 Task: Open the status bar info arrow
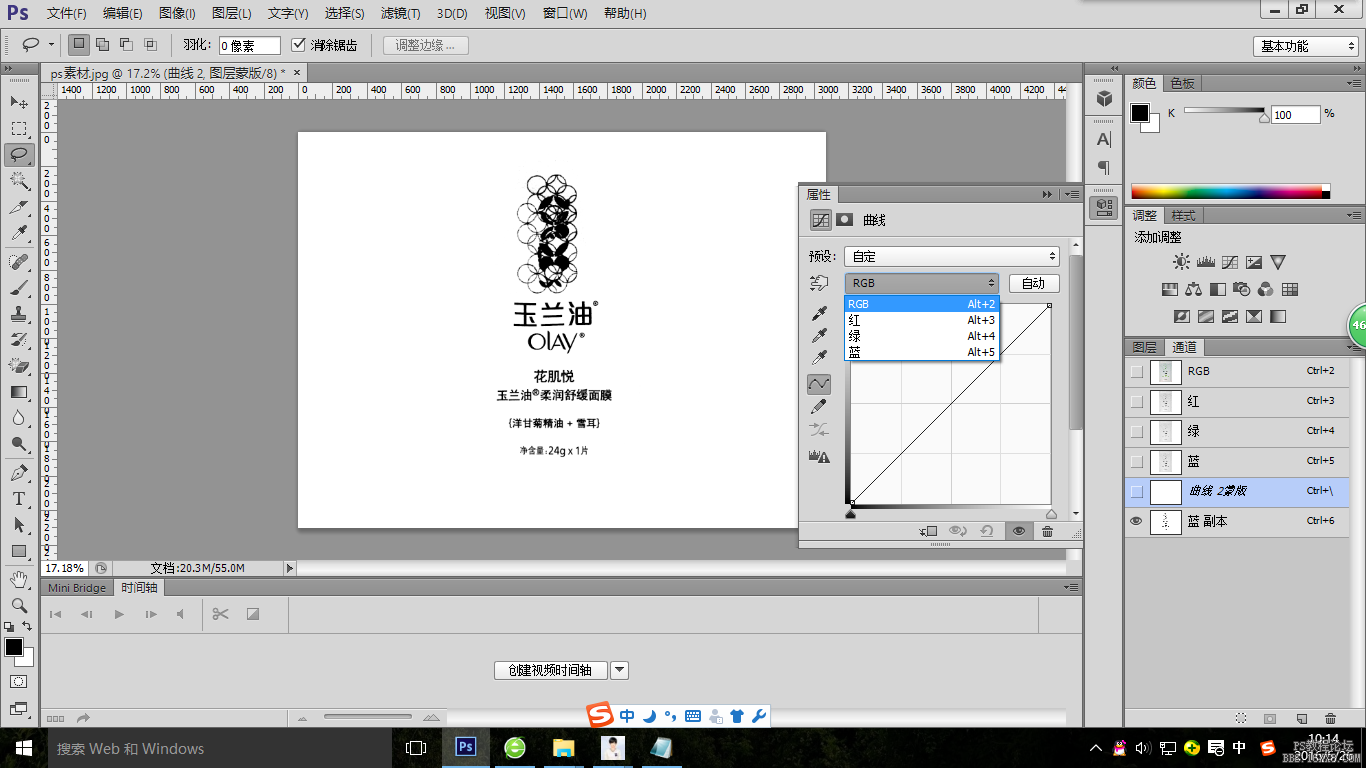pyautogui.click(x=290, y=568)
